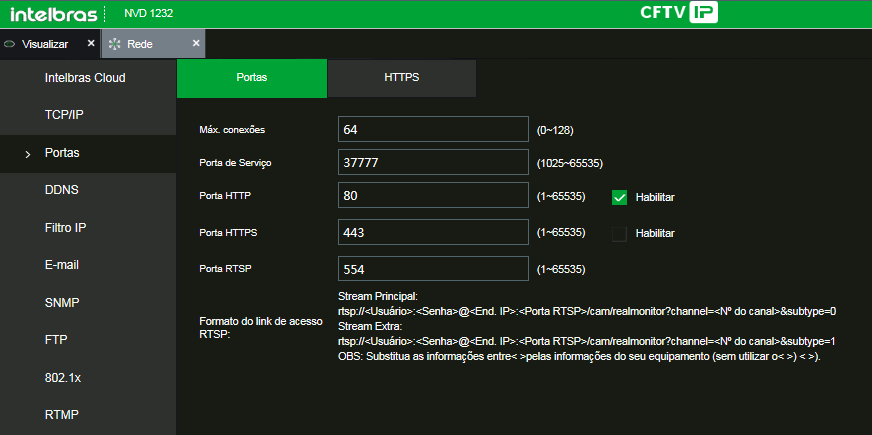Click the Porta de Serviço field

point(432,162)
